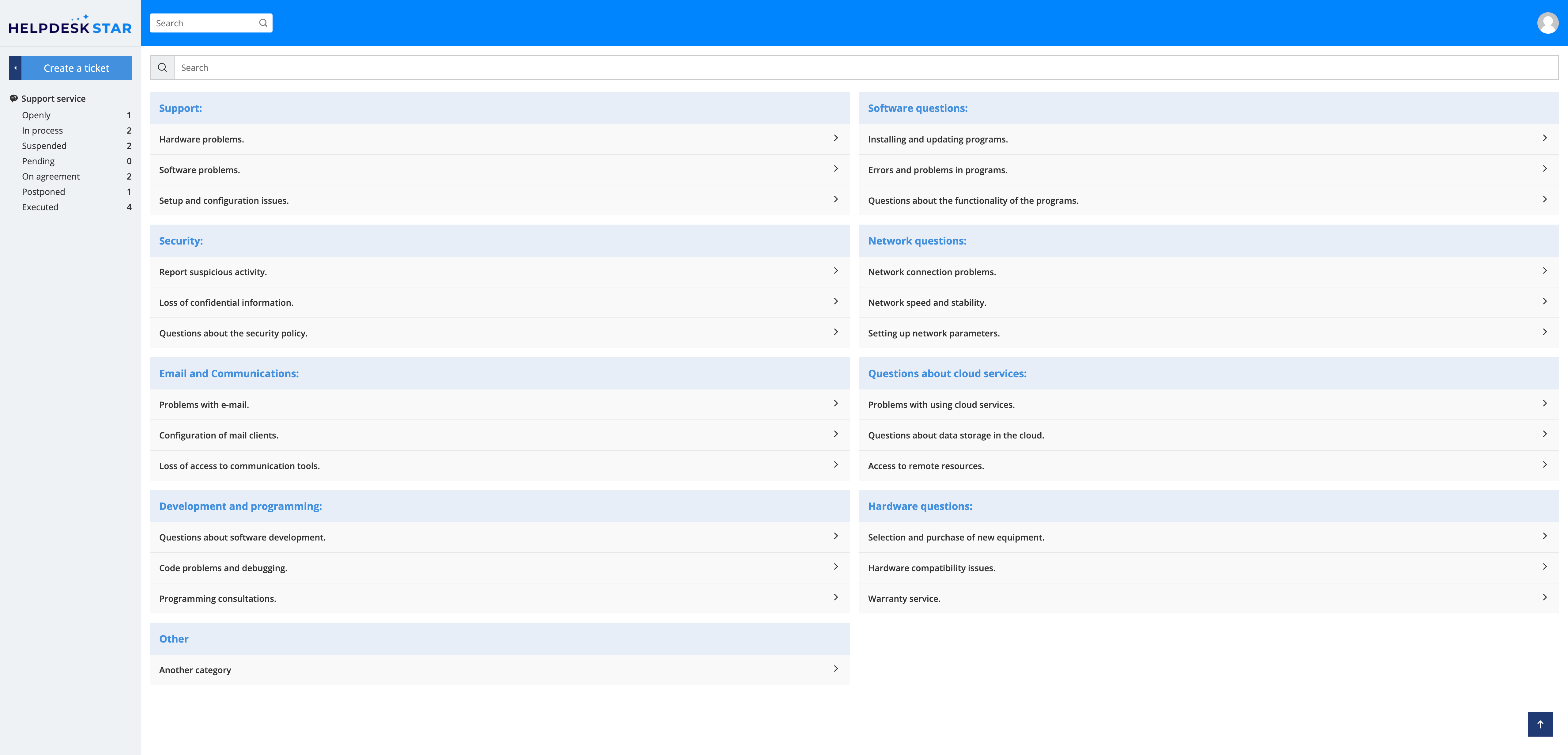Open Installing and updating programs
The image size is (1568, 755).
937,139
